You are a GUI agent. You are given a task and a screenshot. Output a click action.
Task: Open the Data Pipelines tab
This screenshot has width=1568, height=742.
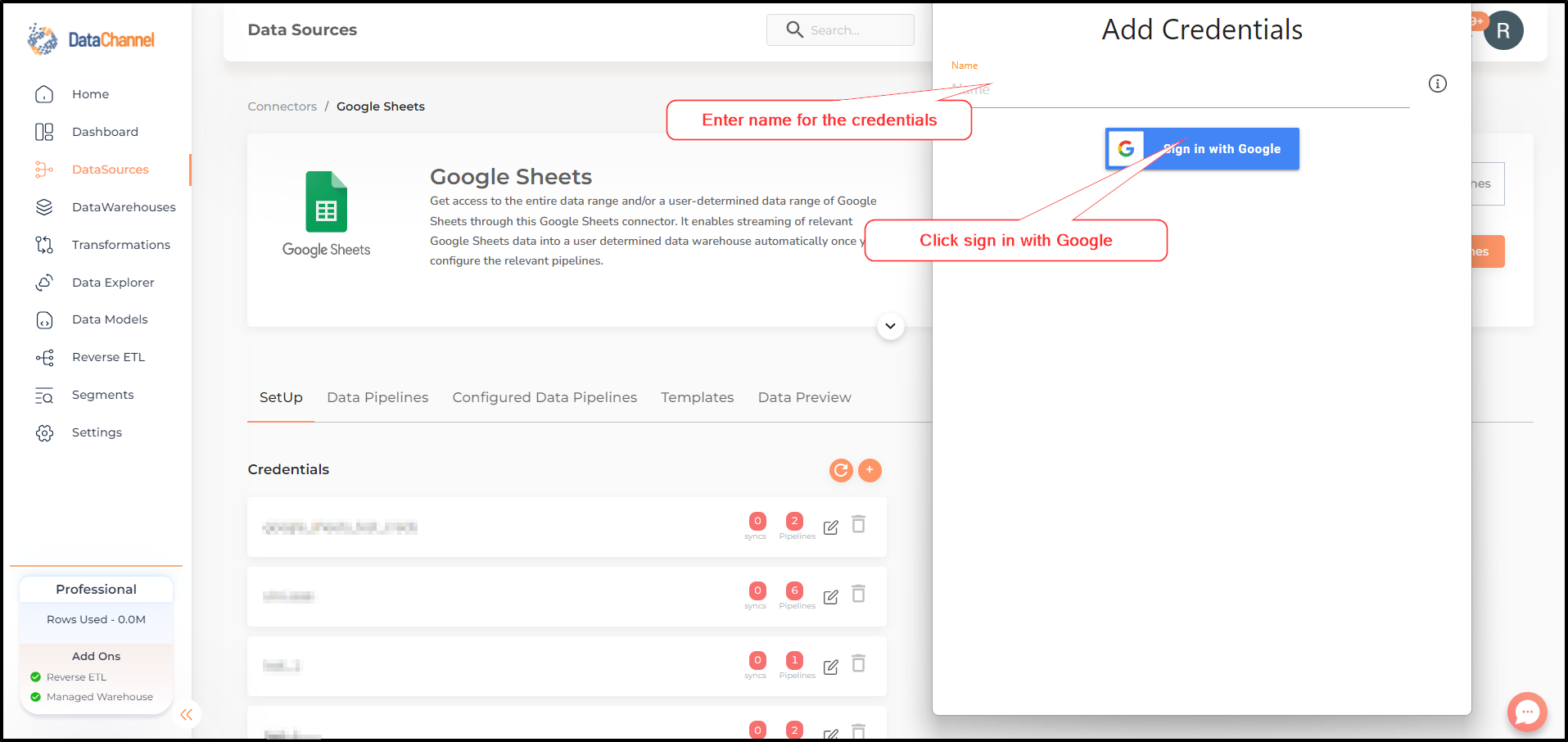click(377, 398)
